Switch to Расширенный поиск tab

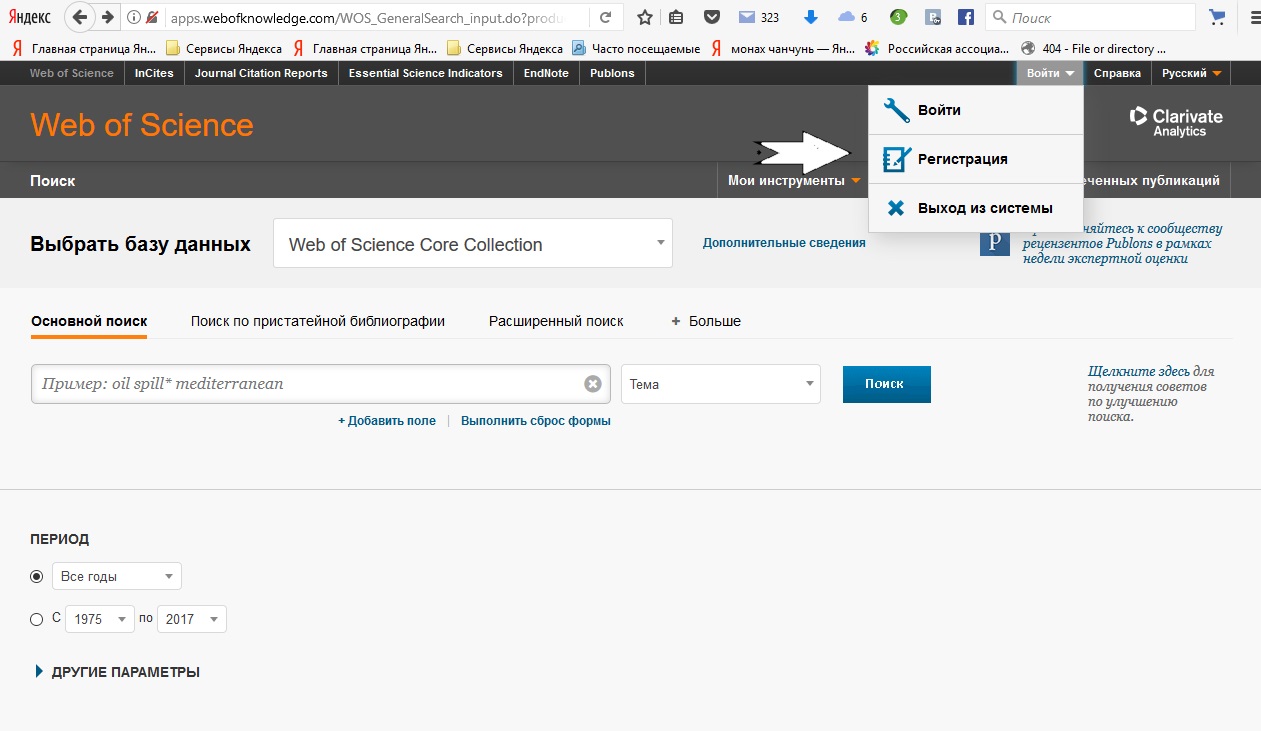(556, 321)
